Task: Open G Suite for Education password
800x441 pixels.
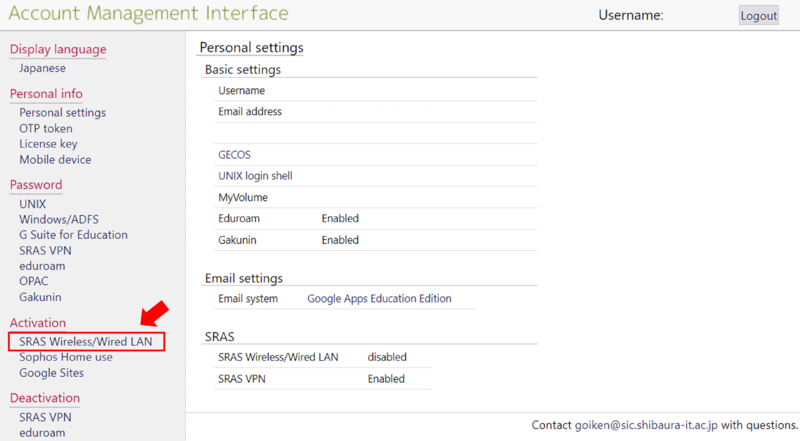Action: point(73,234)
